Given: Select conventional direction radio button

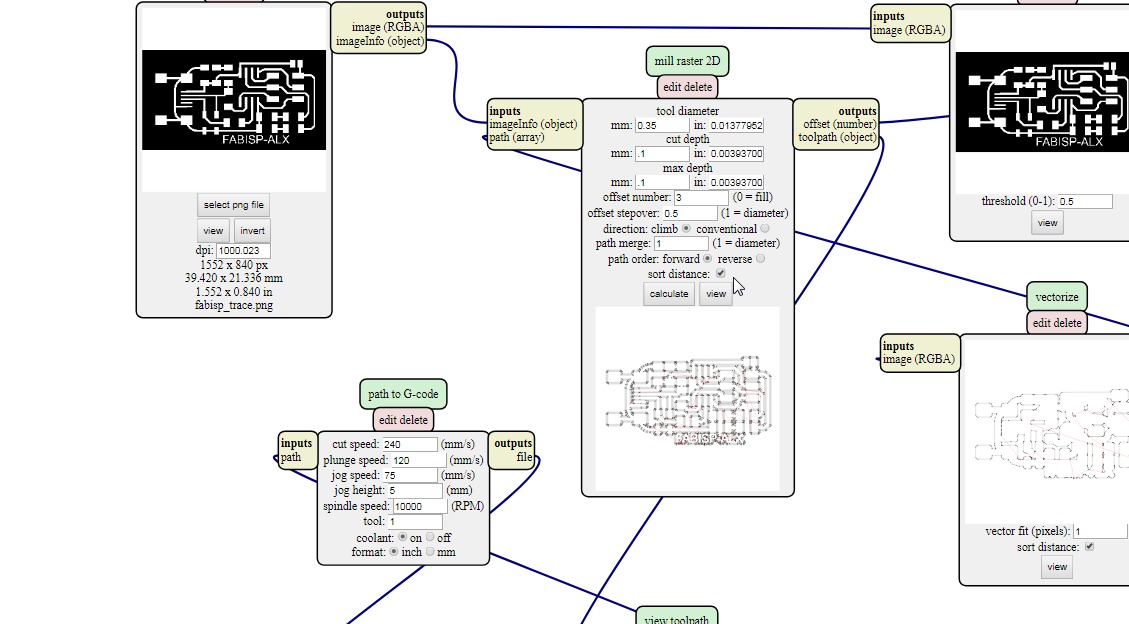Looking at the screenshot, I should pyautogui.click(x=765, y=228).
